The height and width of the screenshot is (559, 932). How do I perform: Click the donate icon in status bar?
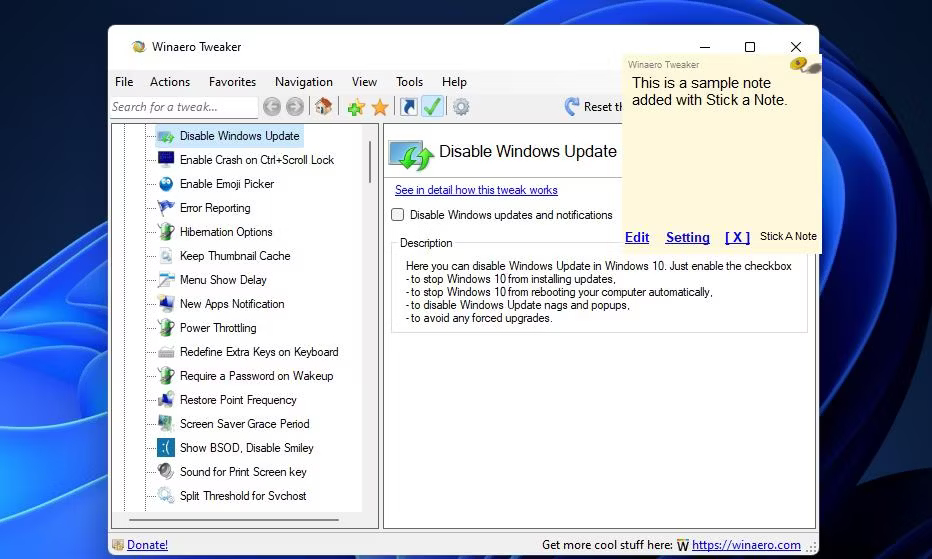coord(118,545)
